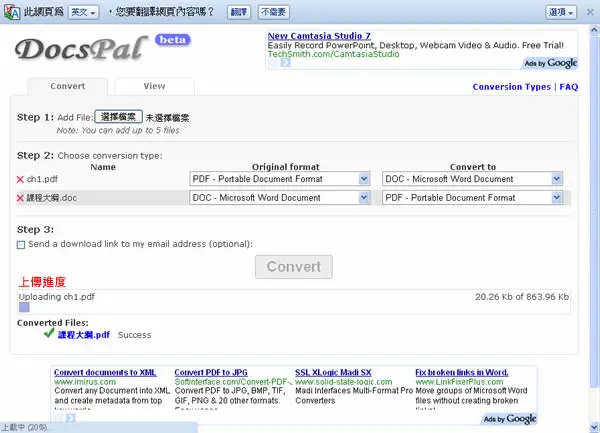Click the DocsPal logo
Image resolution: width=600 pixels, height=433 pixels.
coord(81,50)
